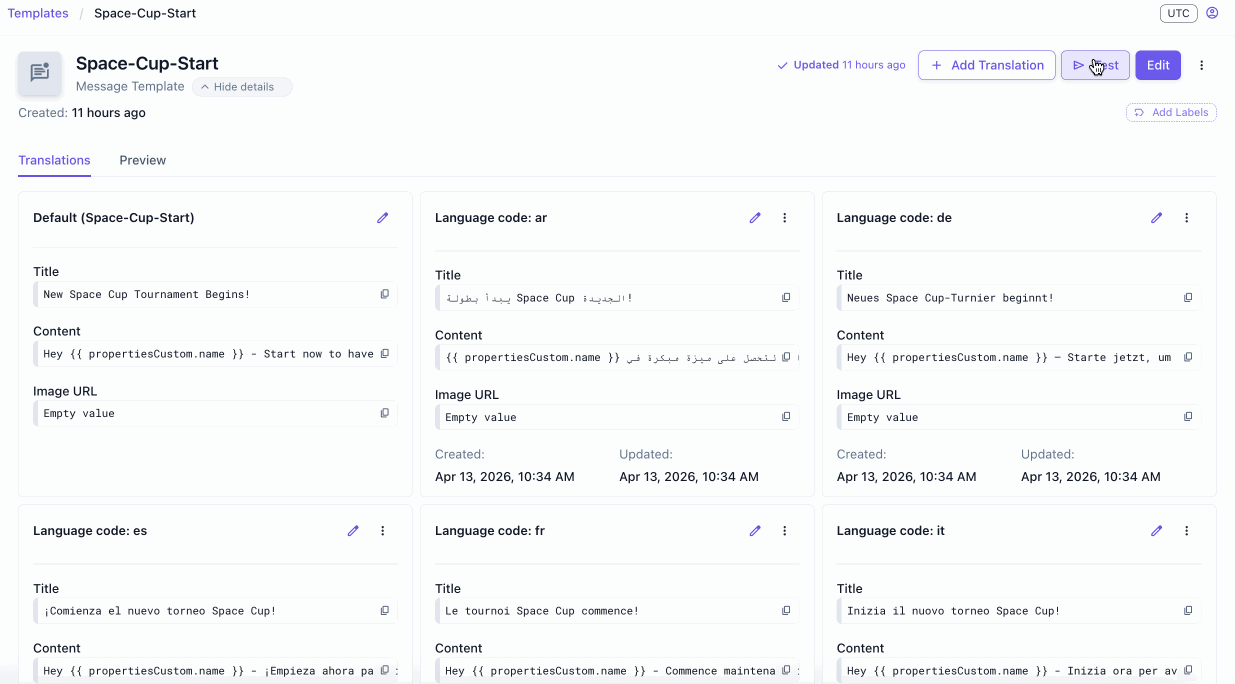This screenshot has width=1235, height=684.
Task: Click the user profile icon
Action: click(x=1212, y=13)
